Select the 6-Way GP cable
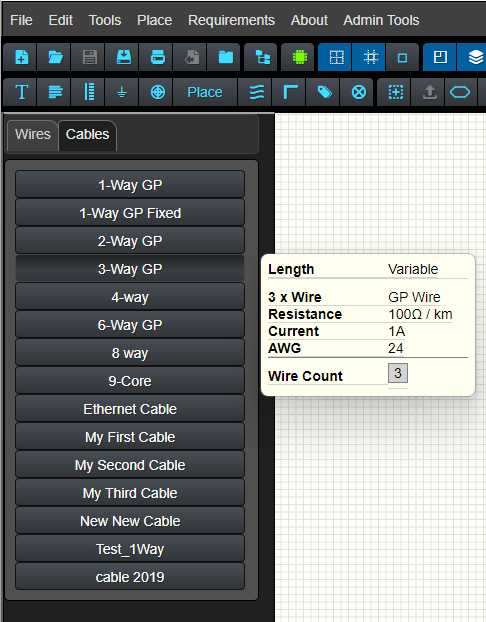Image resolution: width=486 pixels, height=622 pixels. tap(130, 325)
